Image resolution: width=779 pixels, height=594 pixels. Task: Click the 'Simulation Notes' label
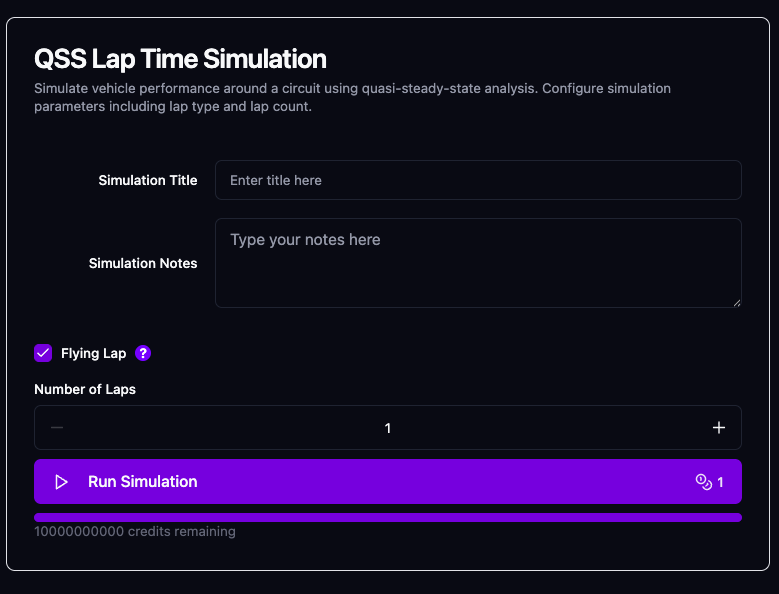(x=143, y=263)
